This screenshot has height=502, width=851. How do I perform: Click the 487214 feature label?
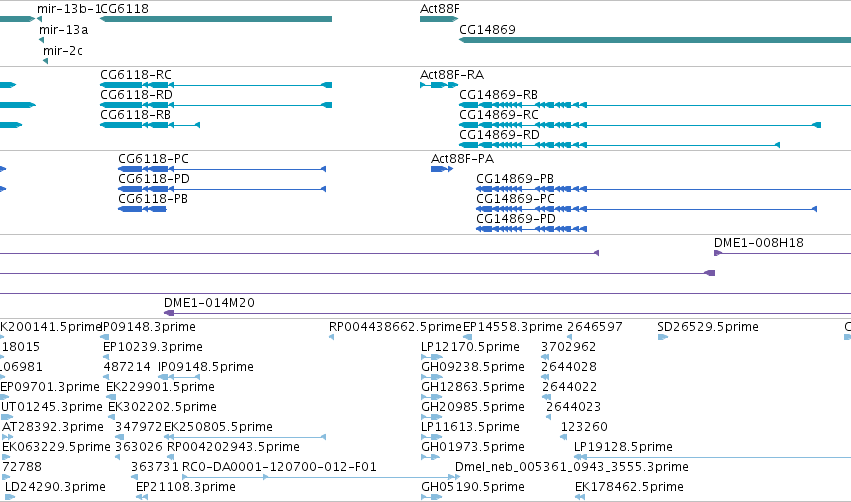pos(127,367)
